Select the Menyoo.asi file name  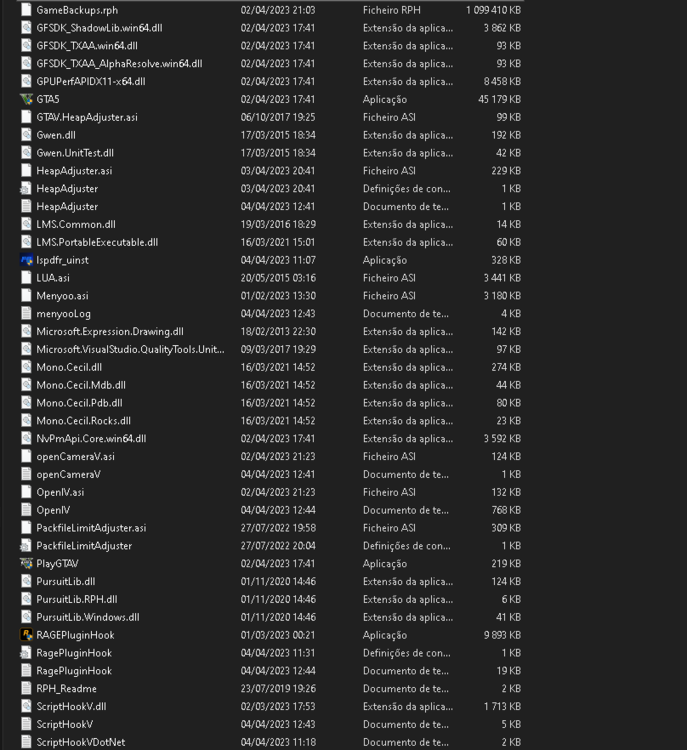62,296
